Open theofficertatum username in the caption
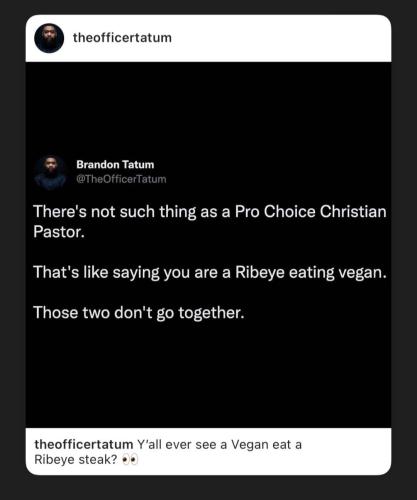417x500 pixels. coord(84,444)
